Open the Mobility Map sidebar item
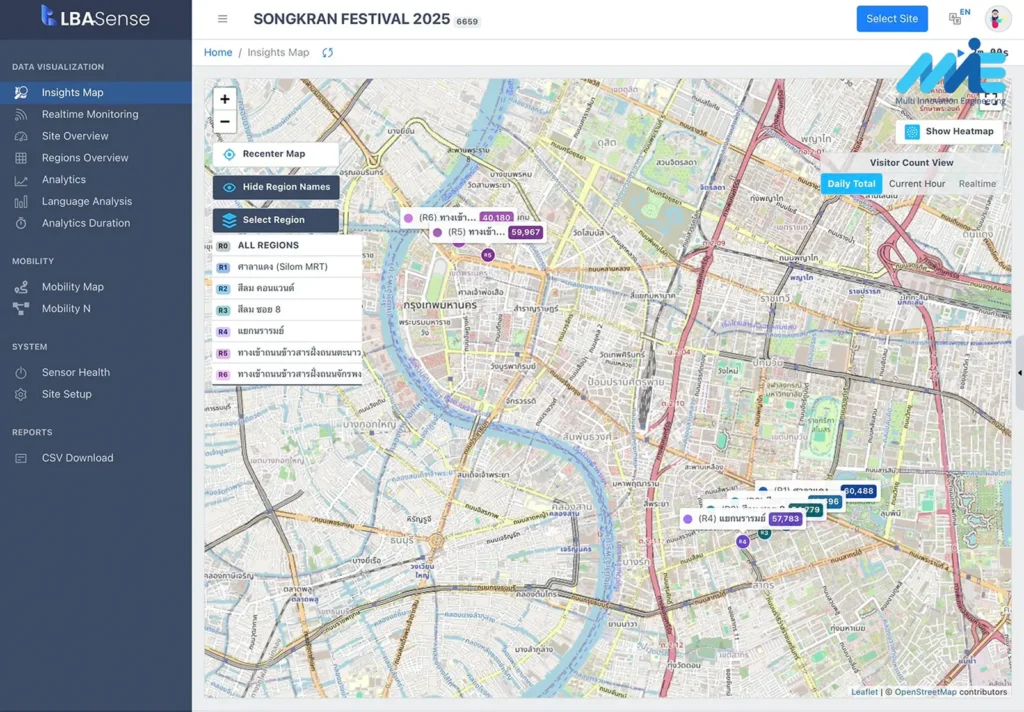The image size is (1024, 712). (72, 287)
